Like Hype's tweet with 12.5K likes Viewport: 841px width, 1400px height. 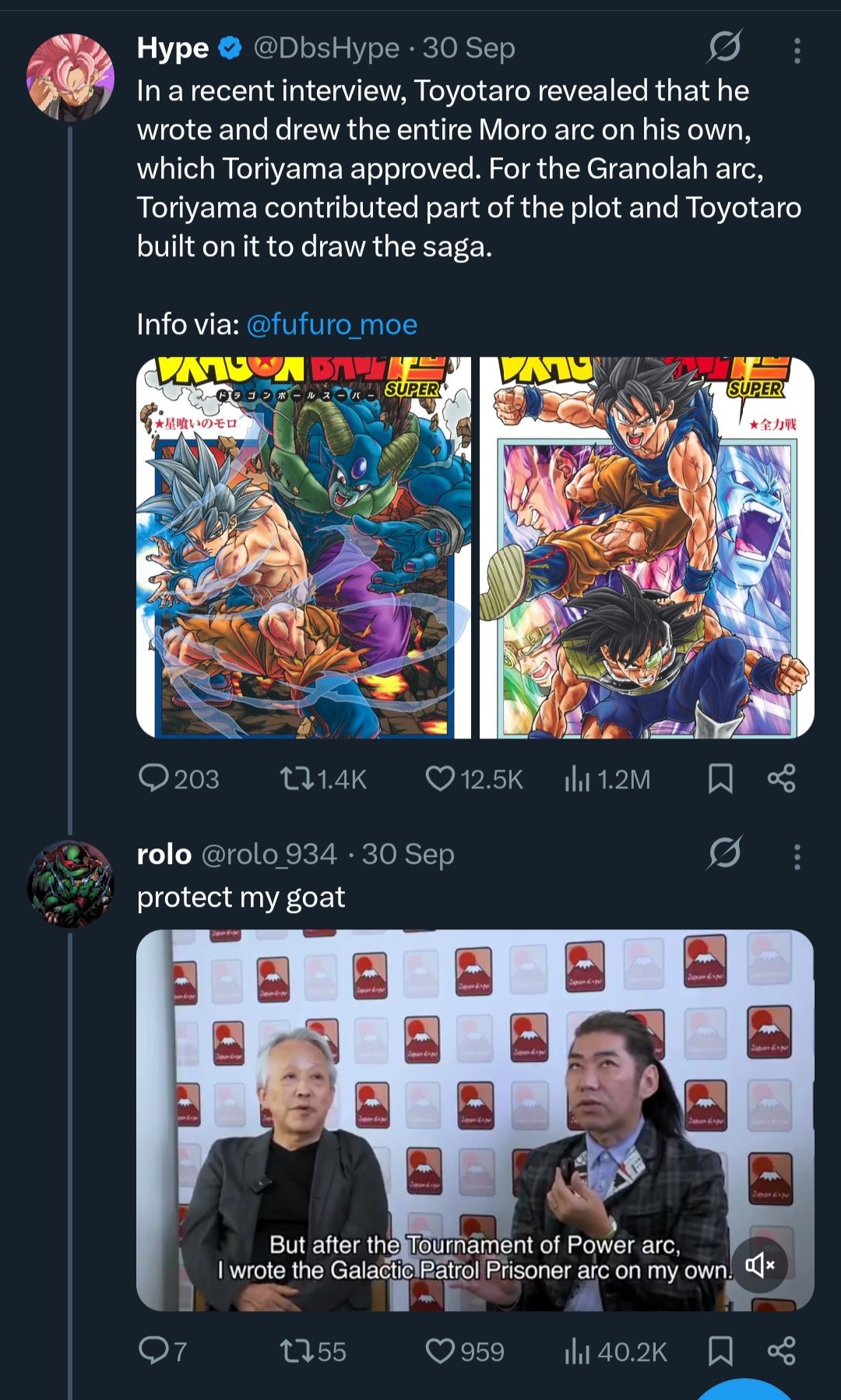click(441, 778)
